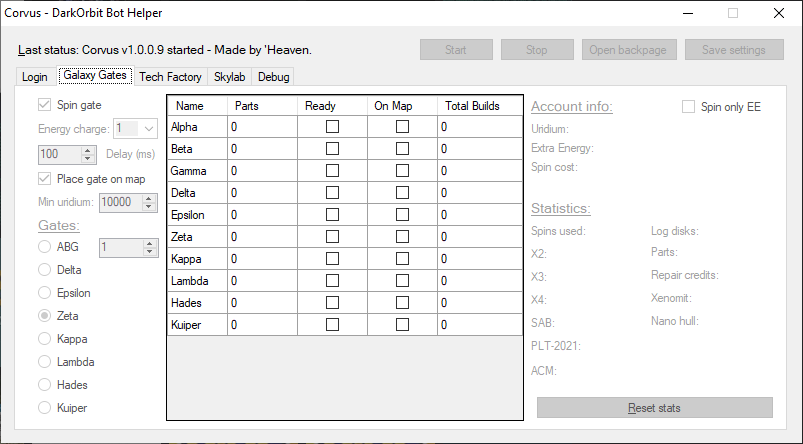The image size is (803, 444).
Task: Click Save settings button
Action: (x=734, y=50)
